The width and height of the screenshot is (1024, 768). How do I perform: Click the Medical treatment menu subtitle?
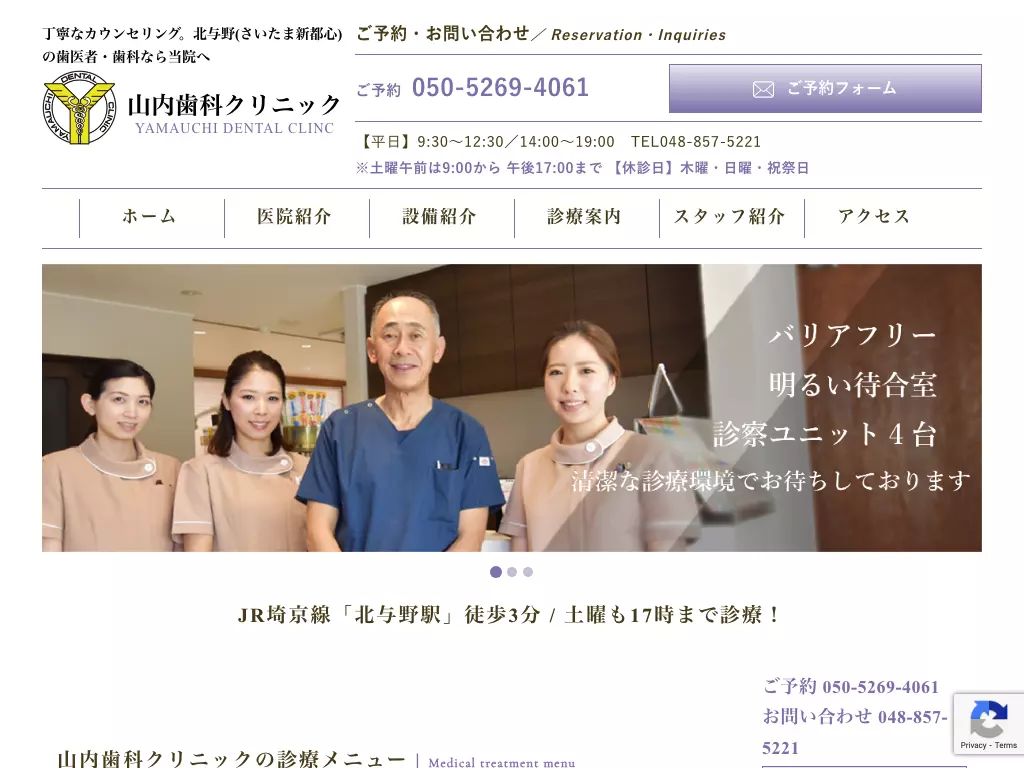tap(502, 762)
